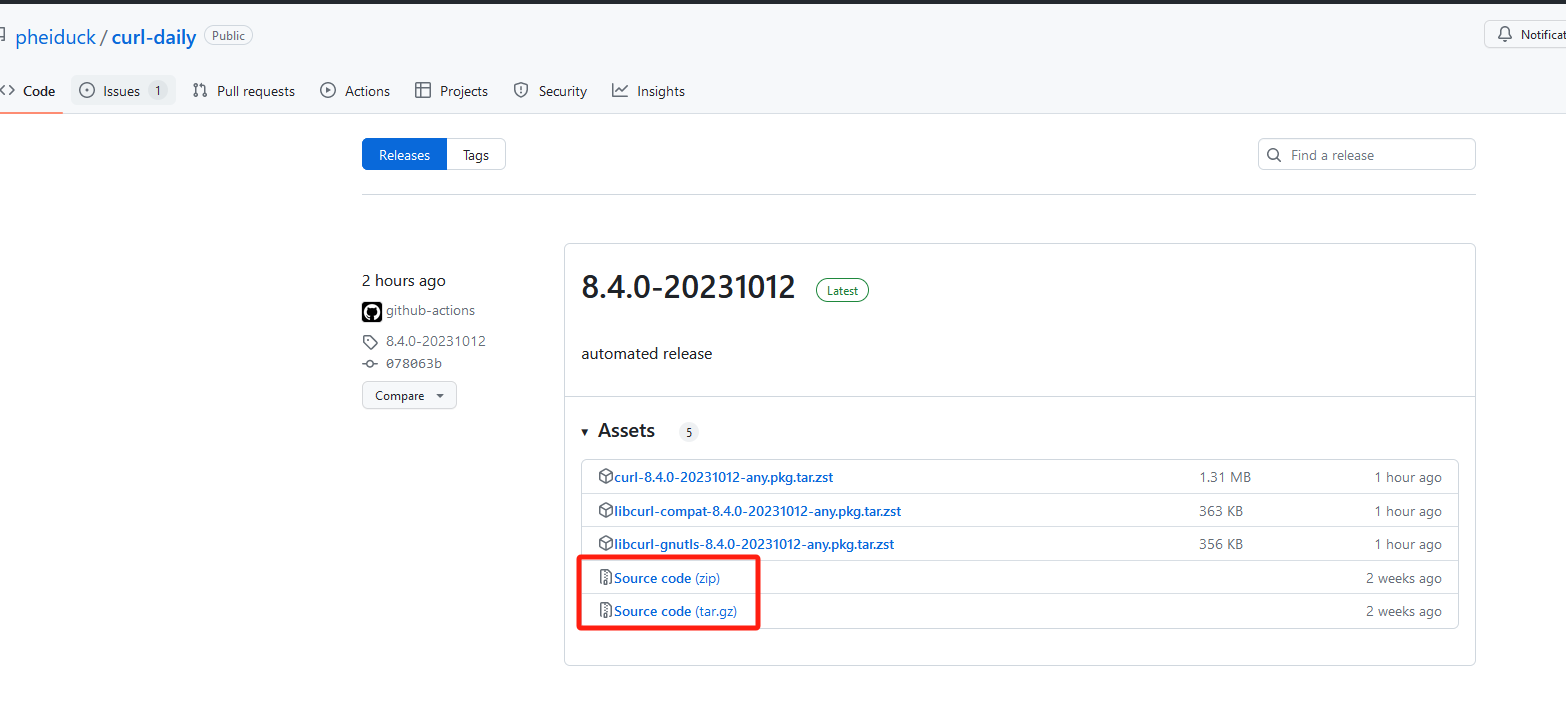Switch to the Tags view

tap(476, 155)
